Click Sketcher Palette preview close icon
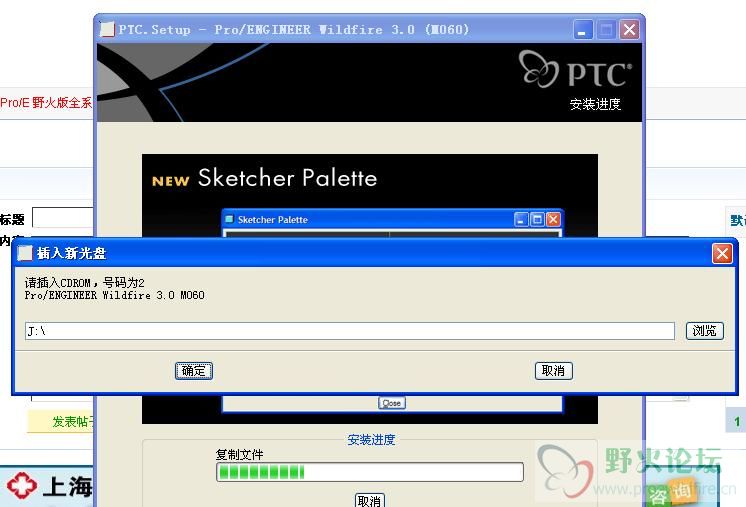746x507 pixels. 553,219
